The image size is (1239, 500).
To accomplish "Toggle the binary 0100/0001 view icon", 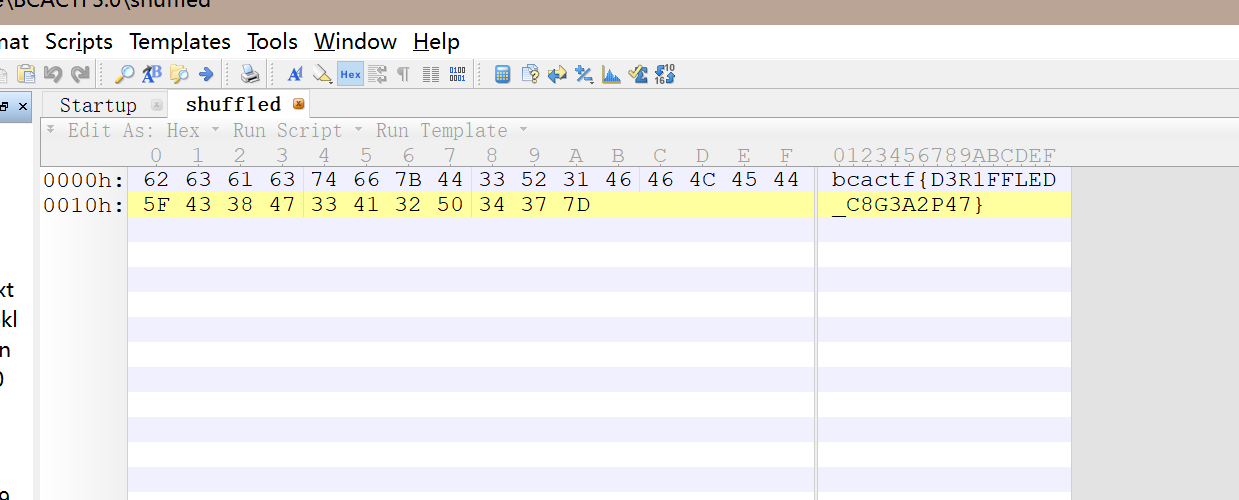I will click(x=457, y=74).
